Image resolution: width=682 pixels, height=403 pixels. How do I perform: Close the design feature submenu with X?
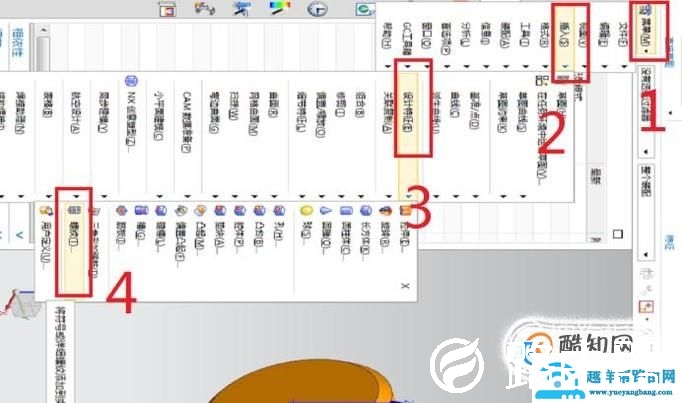405,285
